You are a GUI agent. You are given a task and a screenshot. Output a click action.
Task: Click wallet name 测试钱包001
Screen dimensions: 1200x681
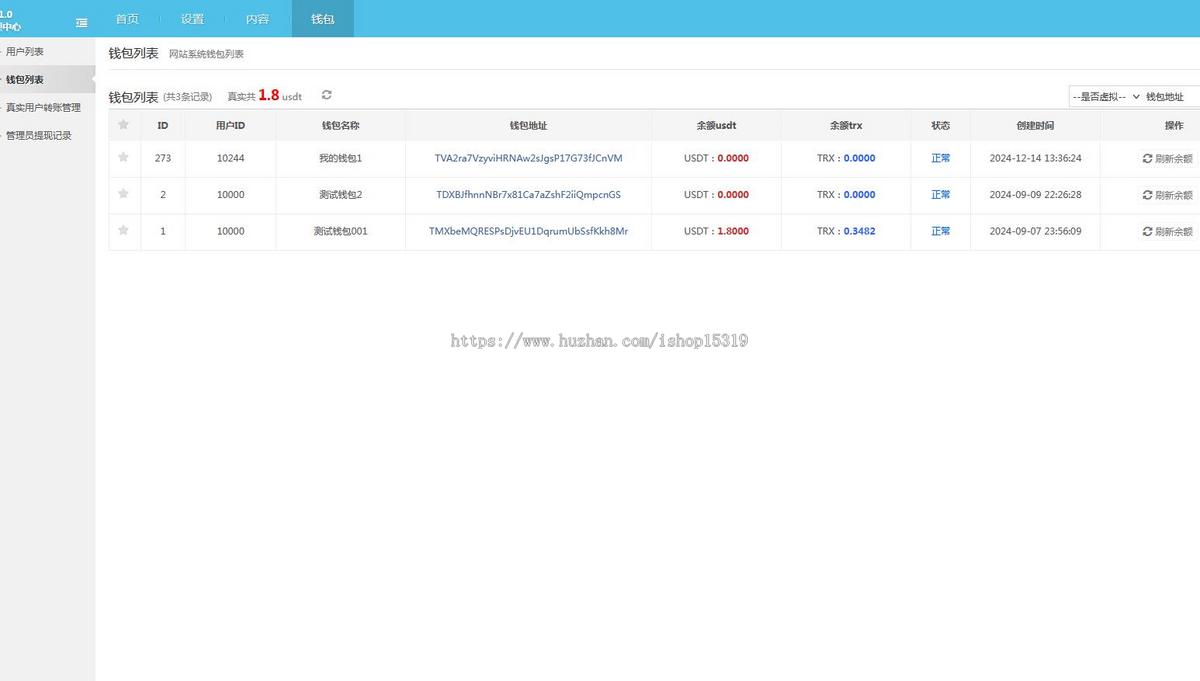[x=340, y=231]
